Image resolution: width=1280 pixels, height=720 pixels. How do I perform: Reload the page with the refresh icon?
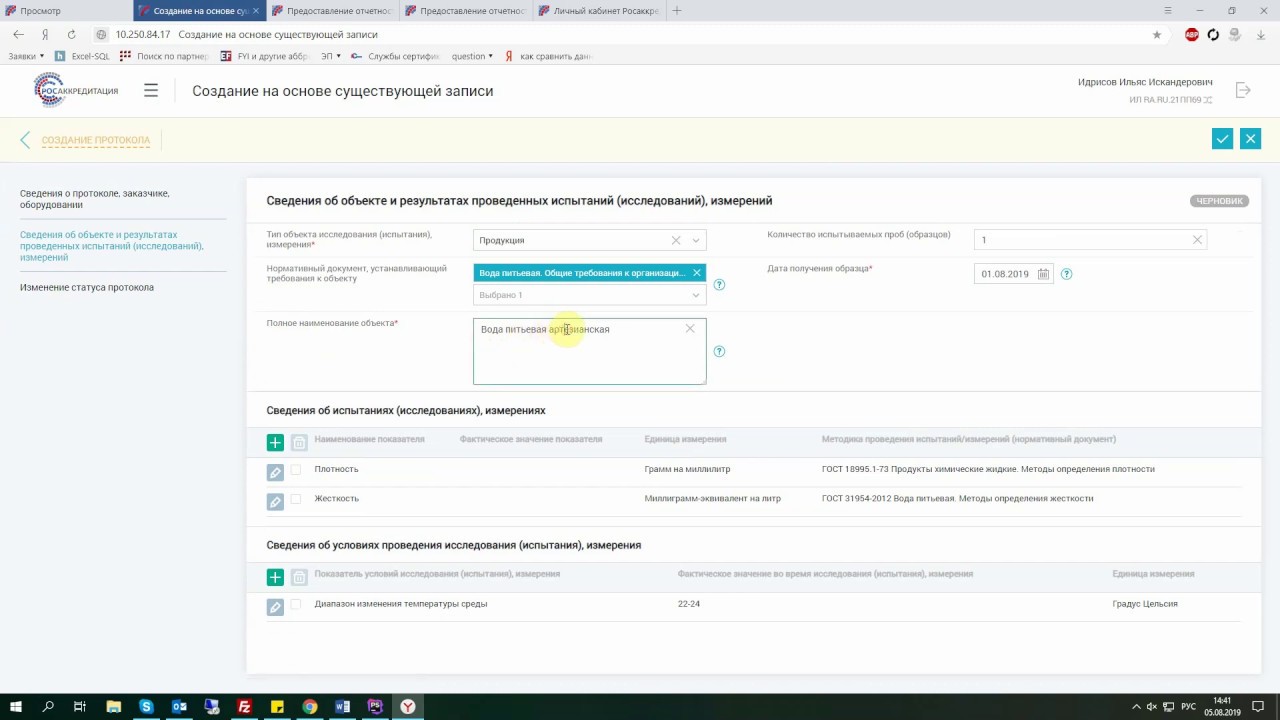pyautogui.click(x=71, y=34)
